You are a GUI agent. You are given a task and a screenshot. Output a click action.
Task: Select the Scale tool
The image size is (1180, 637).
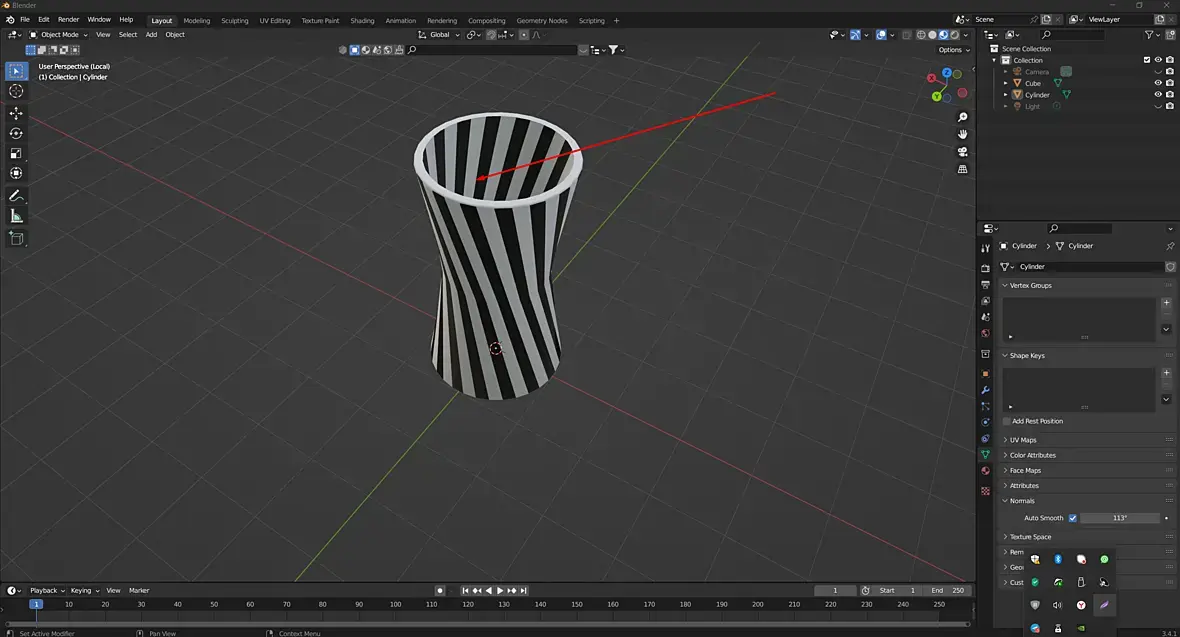16,153
